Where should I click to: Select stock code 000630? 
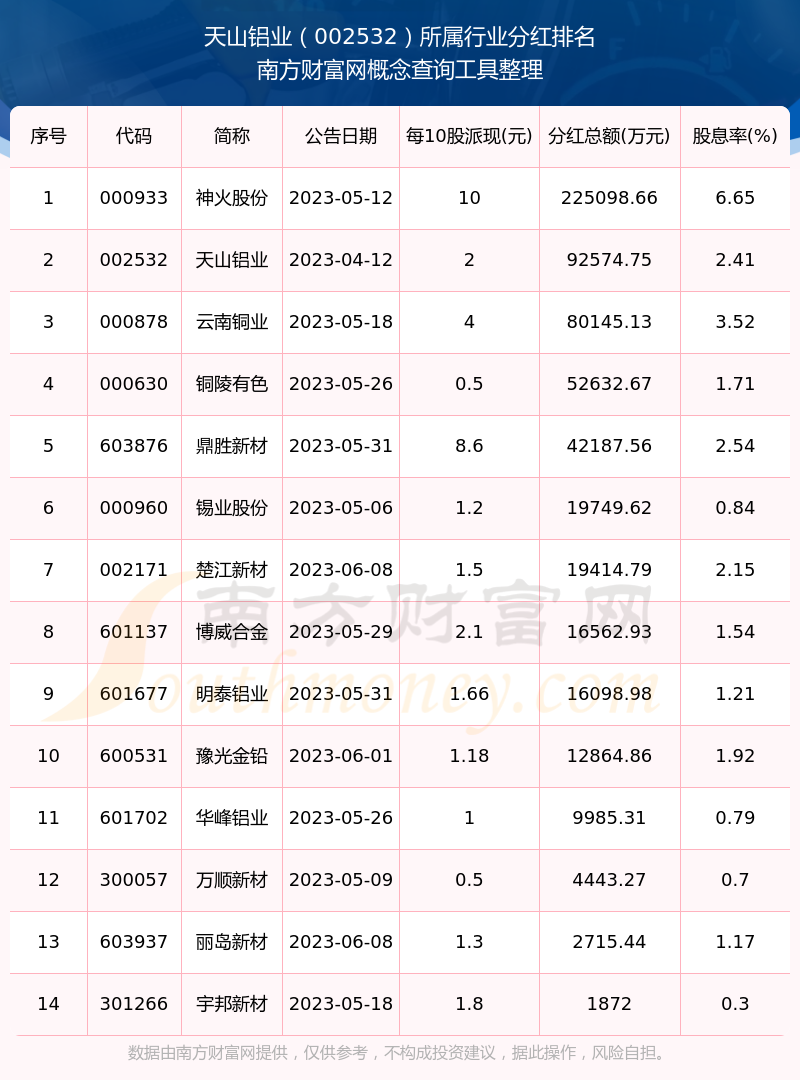[134, 384]
